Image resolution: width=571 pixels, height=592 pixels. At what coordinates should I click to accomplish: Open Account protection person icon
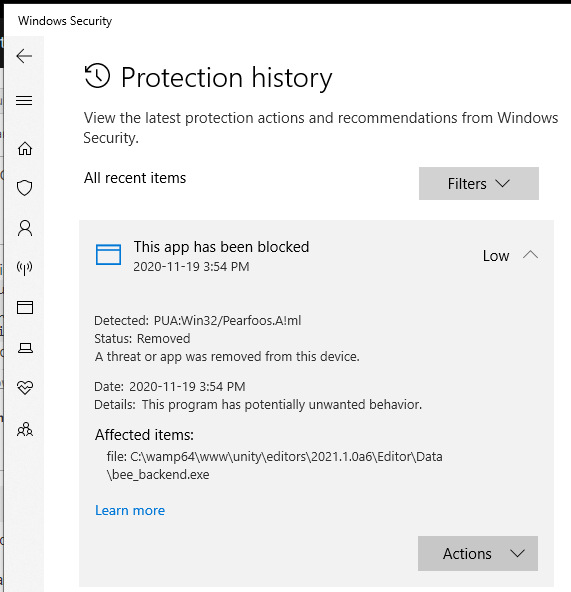pyautogui.click(x=25, y=228)
